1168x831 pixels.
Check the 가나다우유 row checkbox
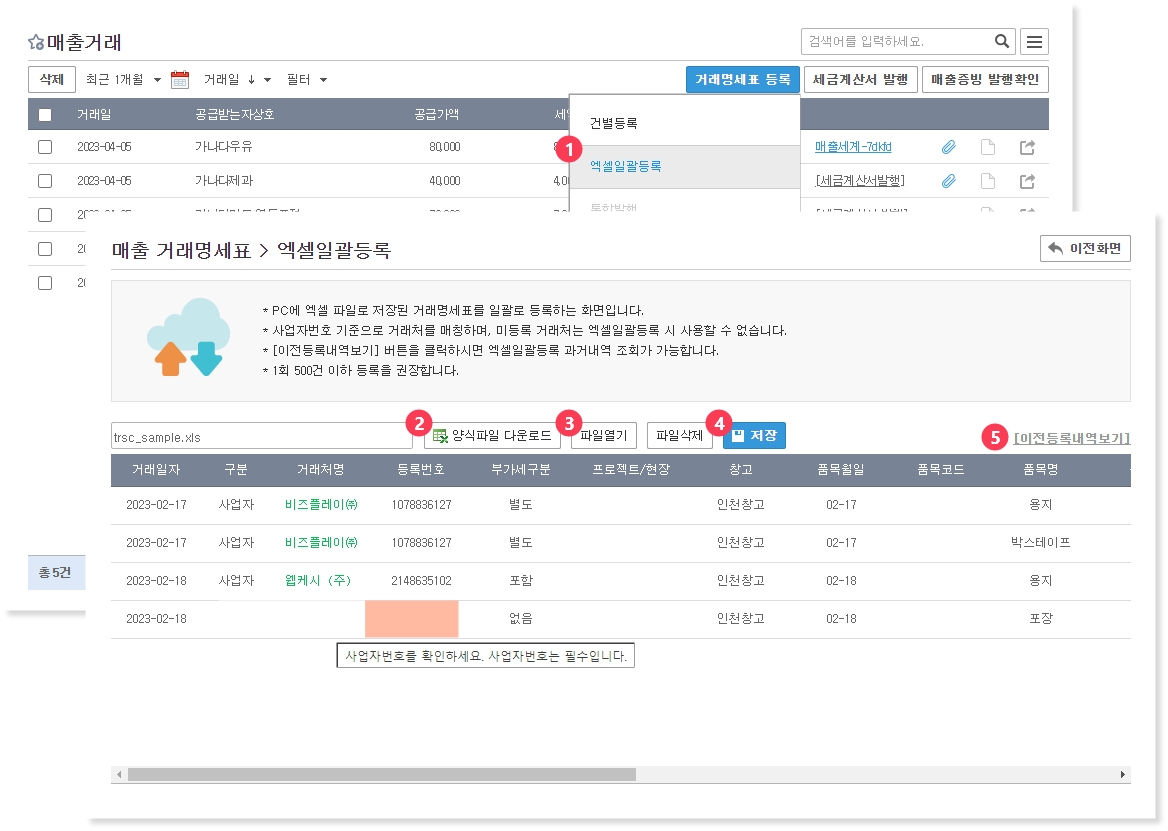(x=45, y=147)
